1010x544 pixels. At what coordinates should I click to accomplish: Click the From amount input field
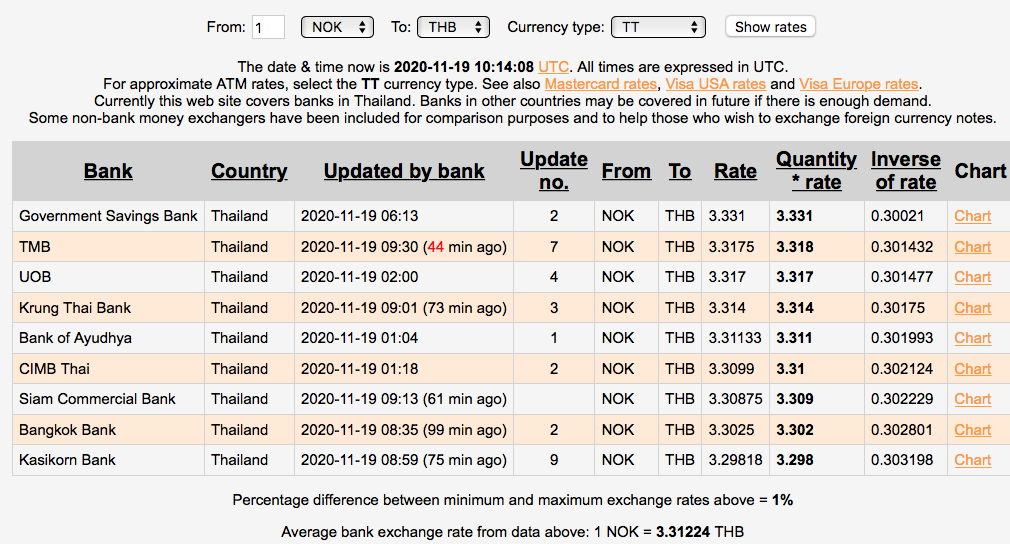click(269, 27)
